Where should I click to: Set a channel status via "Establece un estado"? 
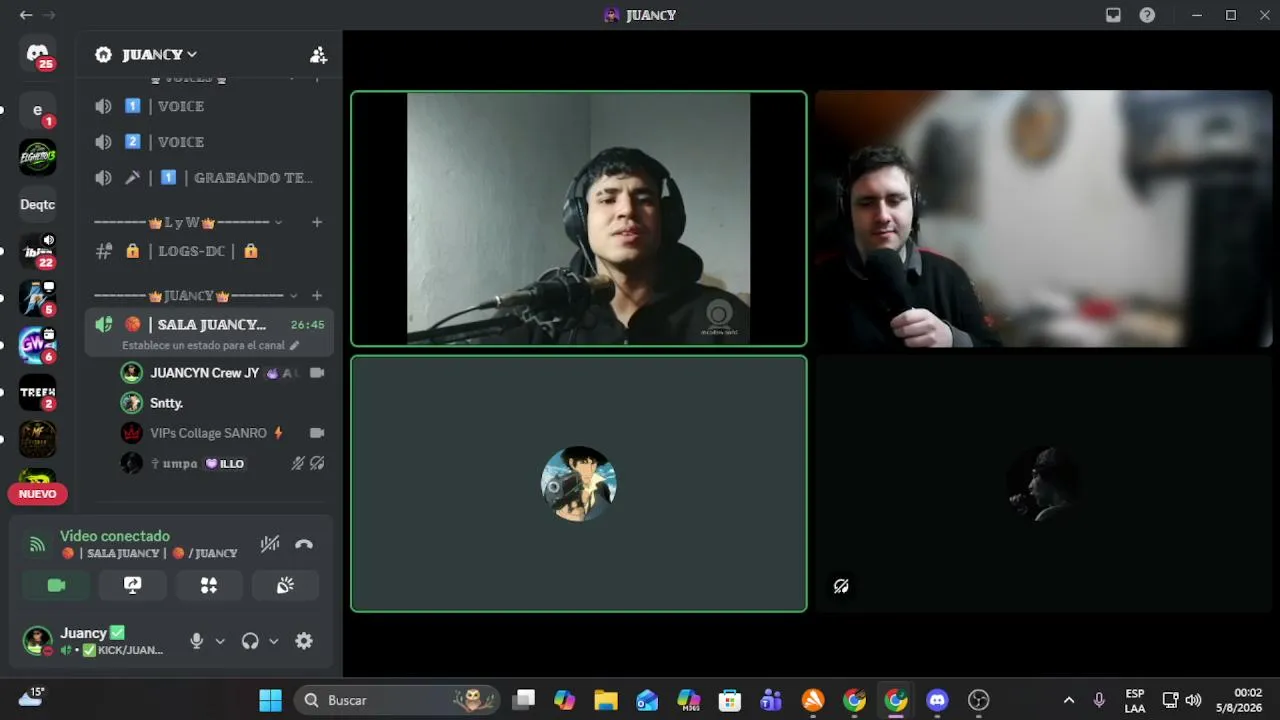210,345
